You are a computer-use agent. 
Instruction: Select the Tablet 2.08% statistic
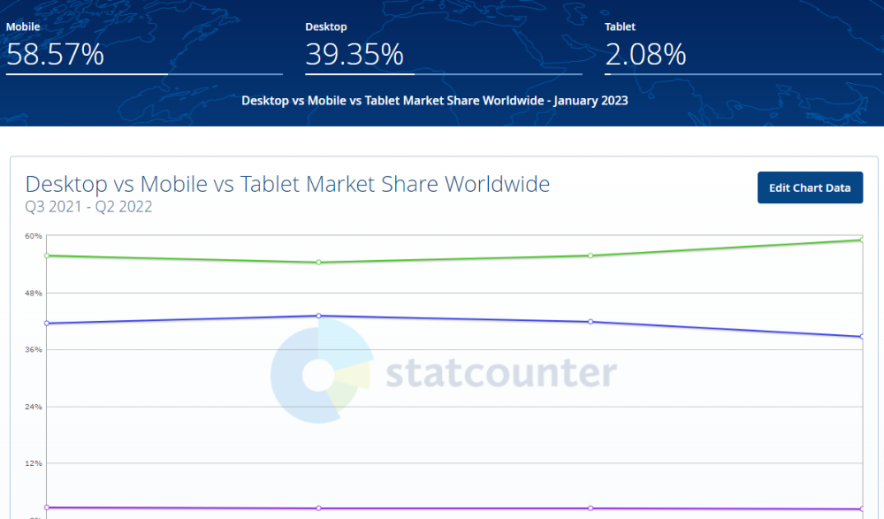point(645,54)
